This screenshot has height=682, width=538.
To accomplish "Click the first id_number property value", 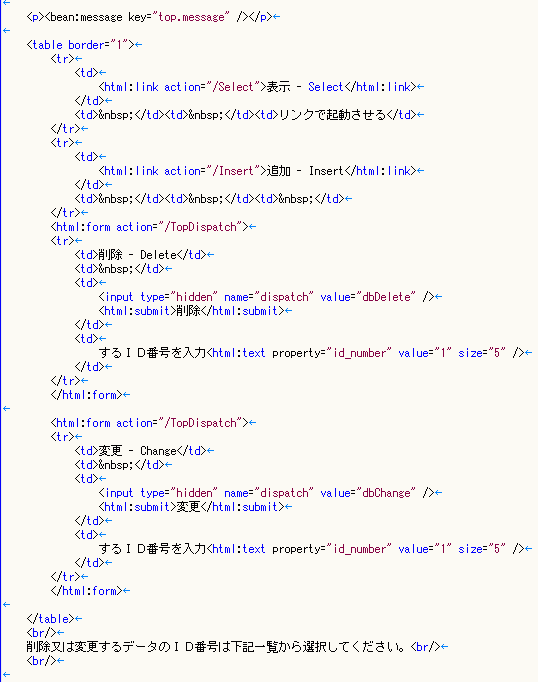I will tap(359, 353).
